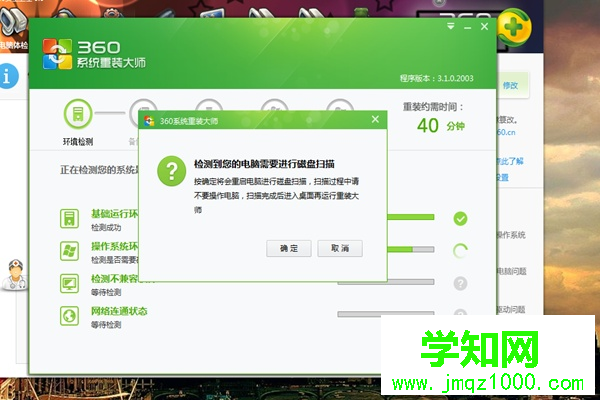Click the 程序版本 3.1.0.2003 text
600x400 pixels.
437,78
